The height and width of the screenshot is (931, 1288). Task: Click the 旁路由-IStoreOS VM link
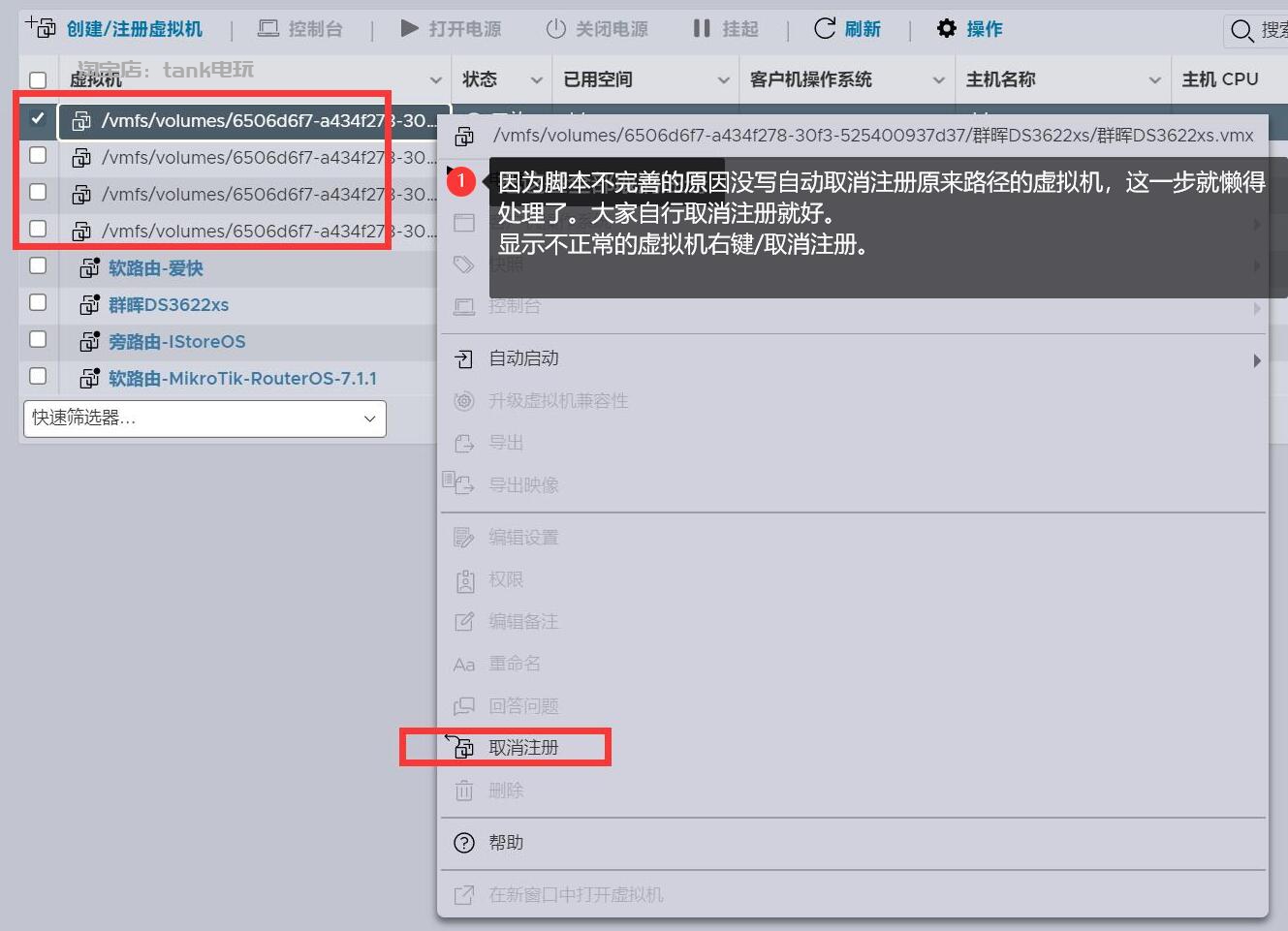pos(177,342)
